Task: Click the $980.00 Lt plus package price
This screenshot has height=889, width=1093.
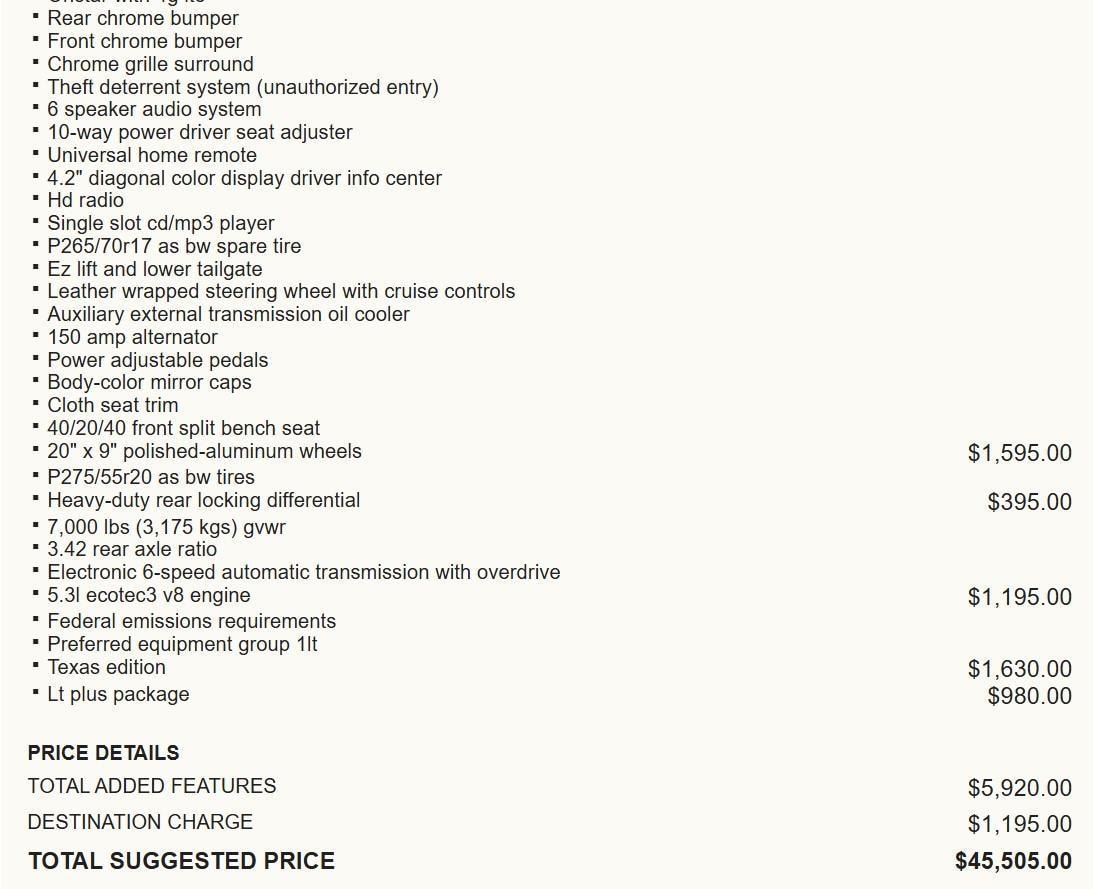Action: coord(1030,696)
